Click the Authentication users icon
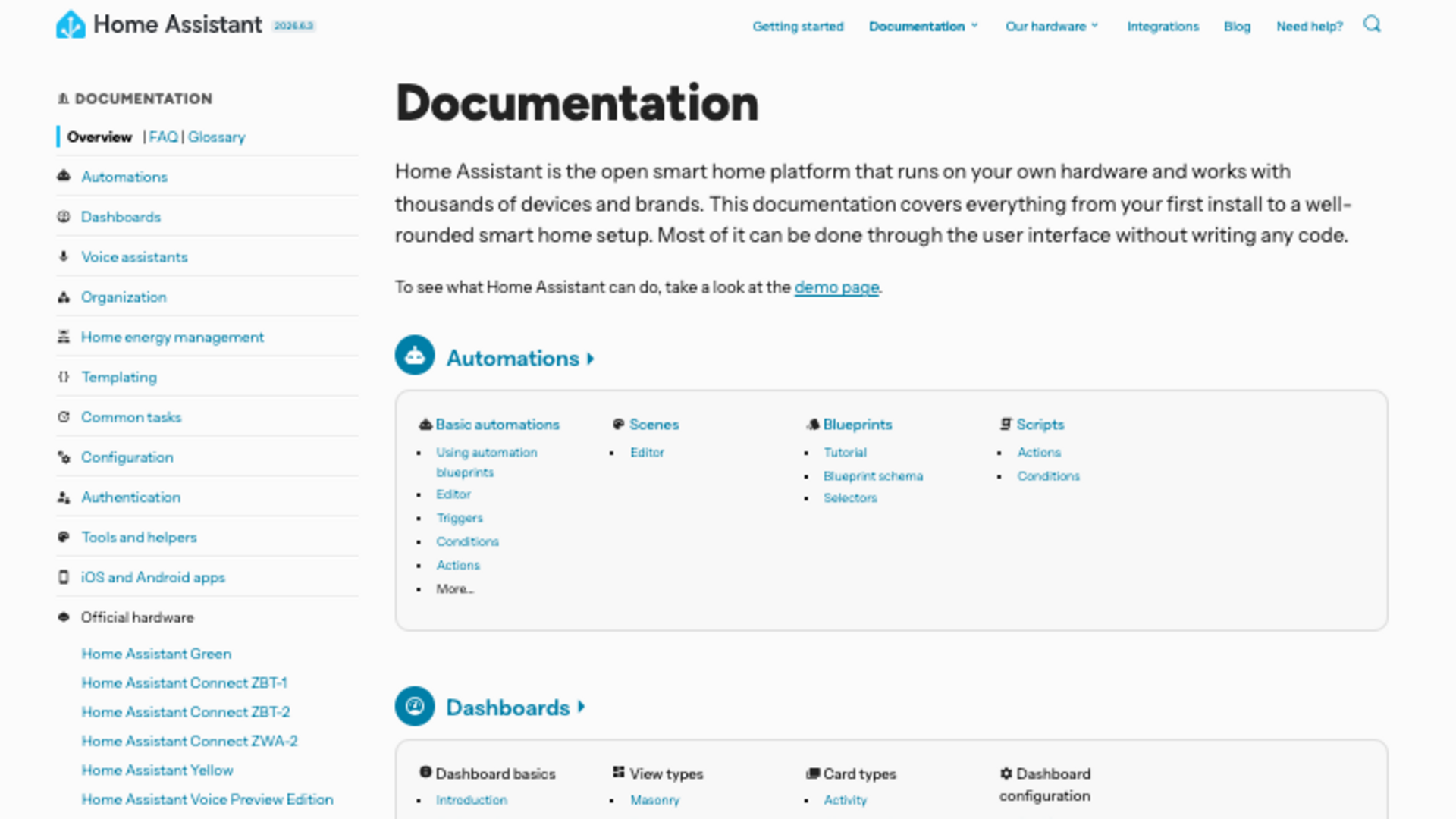This screenshot has width=1456, height=819. (x=64, y=497)
